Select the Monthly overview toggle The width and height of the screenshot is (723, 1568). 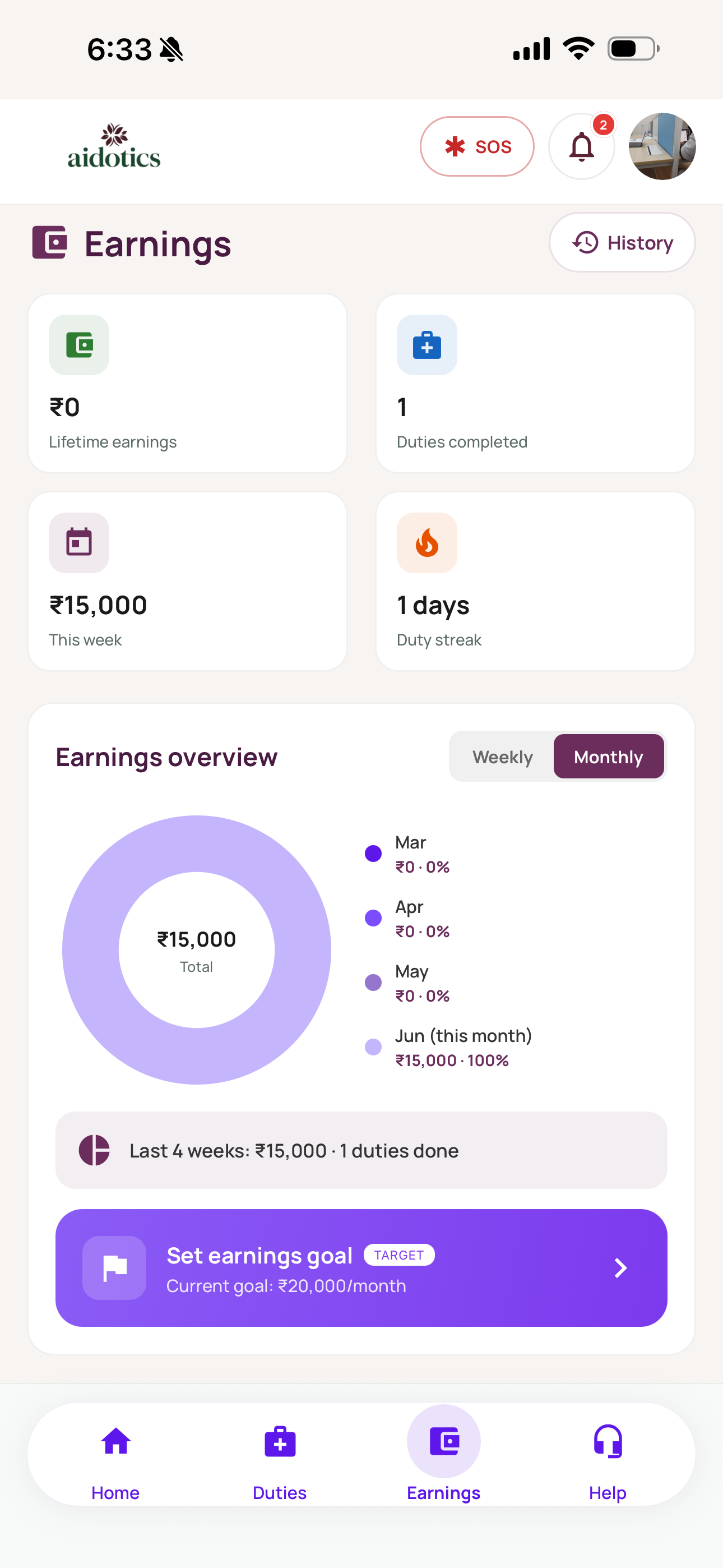tap(609, 757)
